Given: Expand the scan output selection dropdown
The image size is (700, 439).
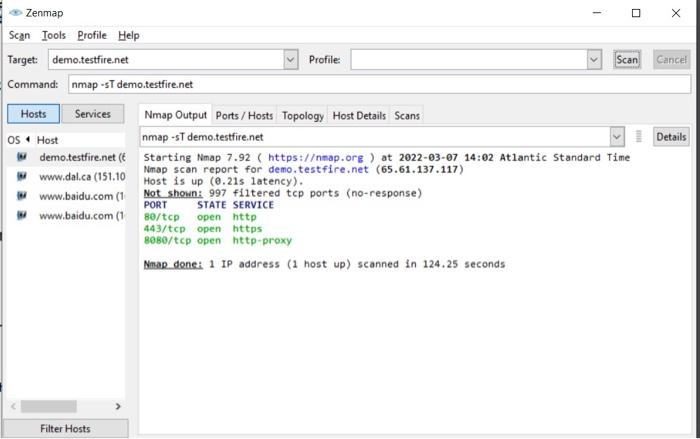Looking at the screenshot, I should tap(617, 137).
